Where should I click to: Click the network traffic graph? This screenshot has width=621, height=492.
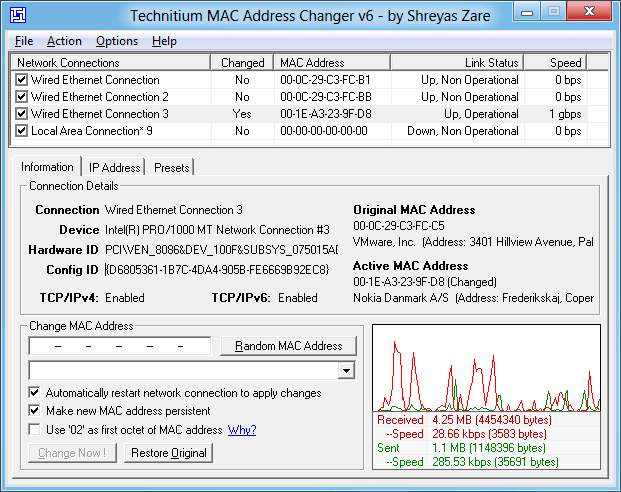click(x=487, y=368)
